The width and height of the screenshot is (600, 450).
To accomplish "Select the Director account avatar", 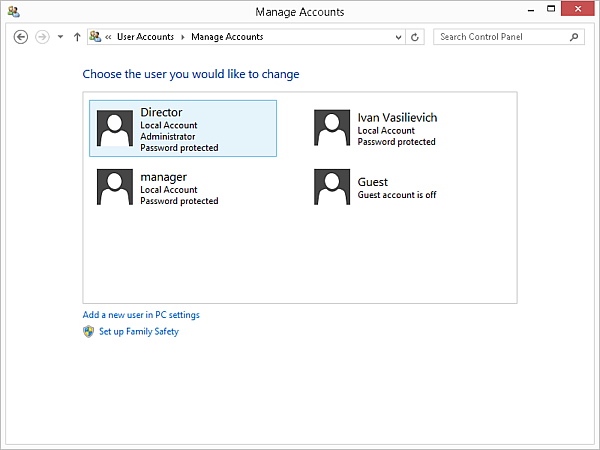I will [x=115, y=128].
